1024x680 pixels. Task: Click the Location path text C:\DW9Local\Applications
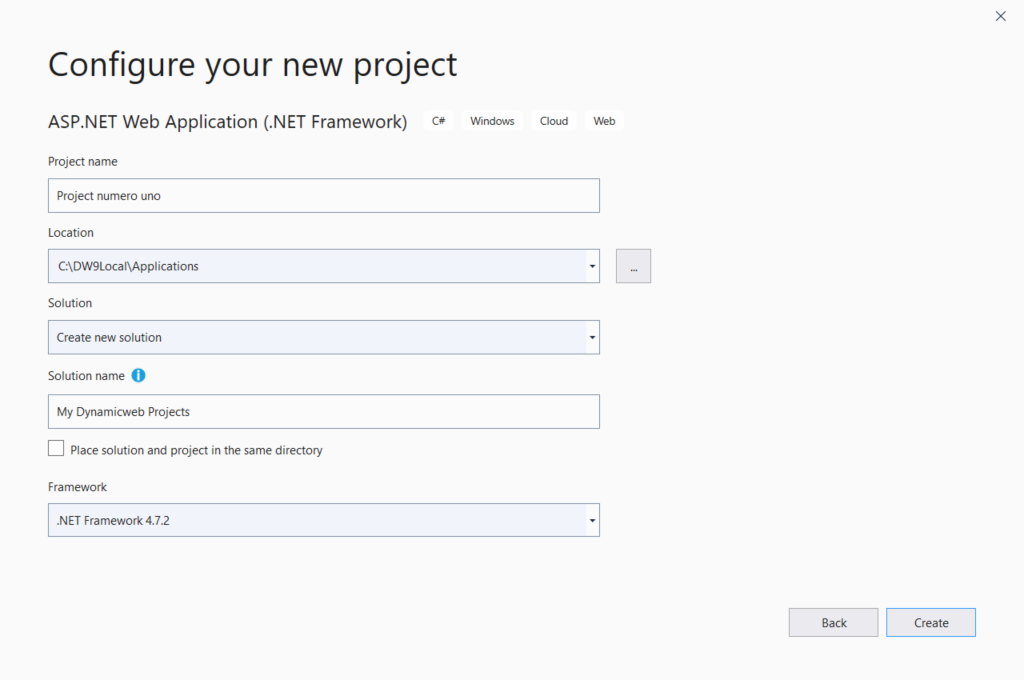point(128,266)
